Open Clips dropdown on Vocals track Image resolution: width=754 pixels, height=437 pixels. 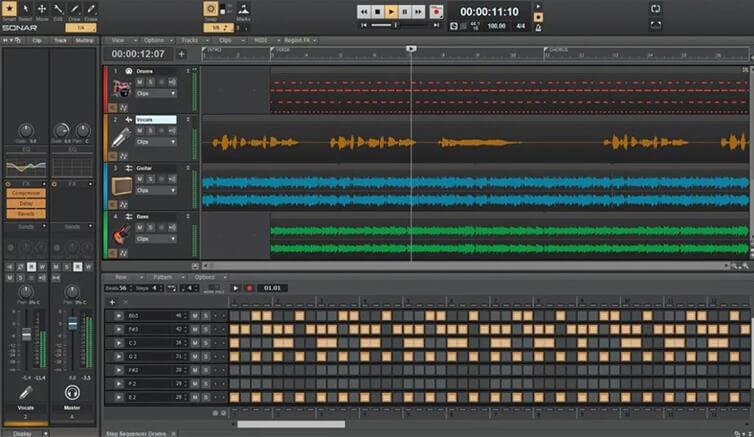155,141
